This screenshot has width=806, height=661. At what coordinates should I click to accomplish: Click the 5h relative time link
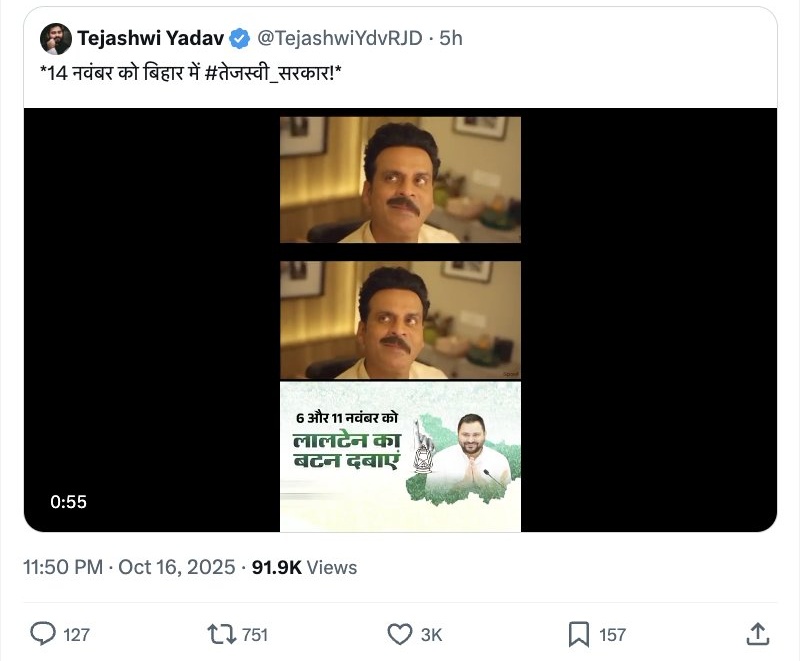coord(452,39)
